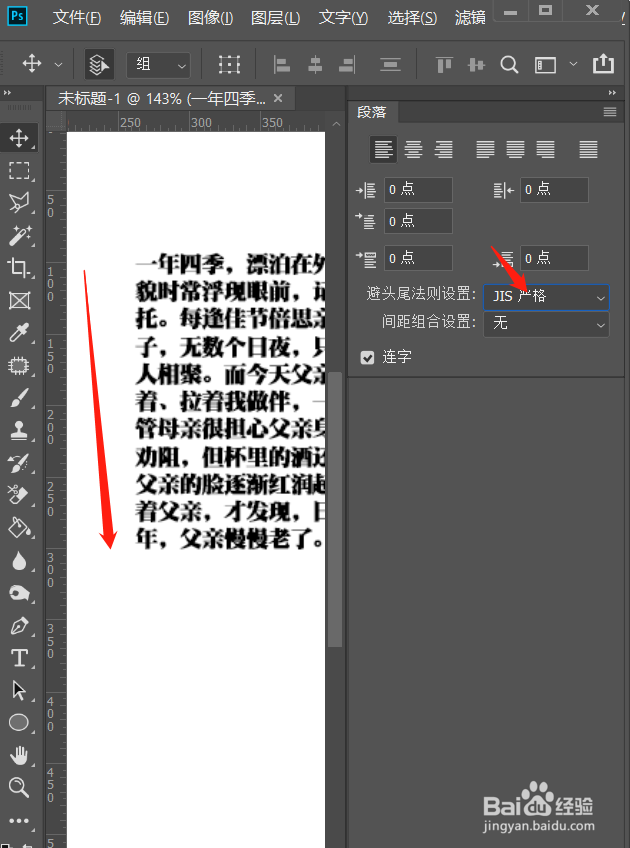630x848 pixels.
Task: Open the extra tools ellipsis menu
Action: point(19,821)
